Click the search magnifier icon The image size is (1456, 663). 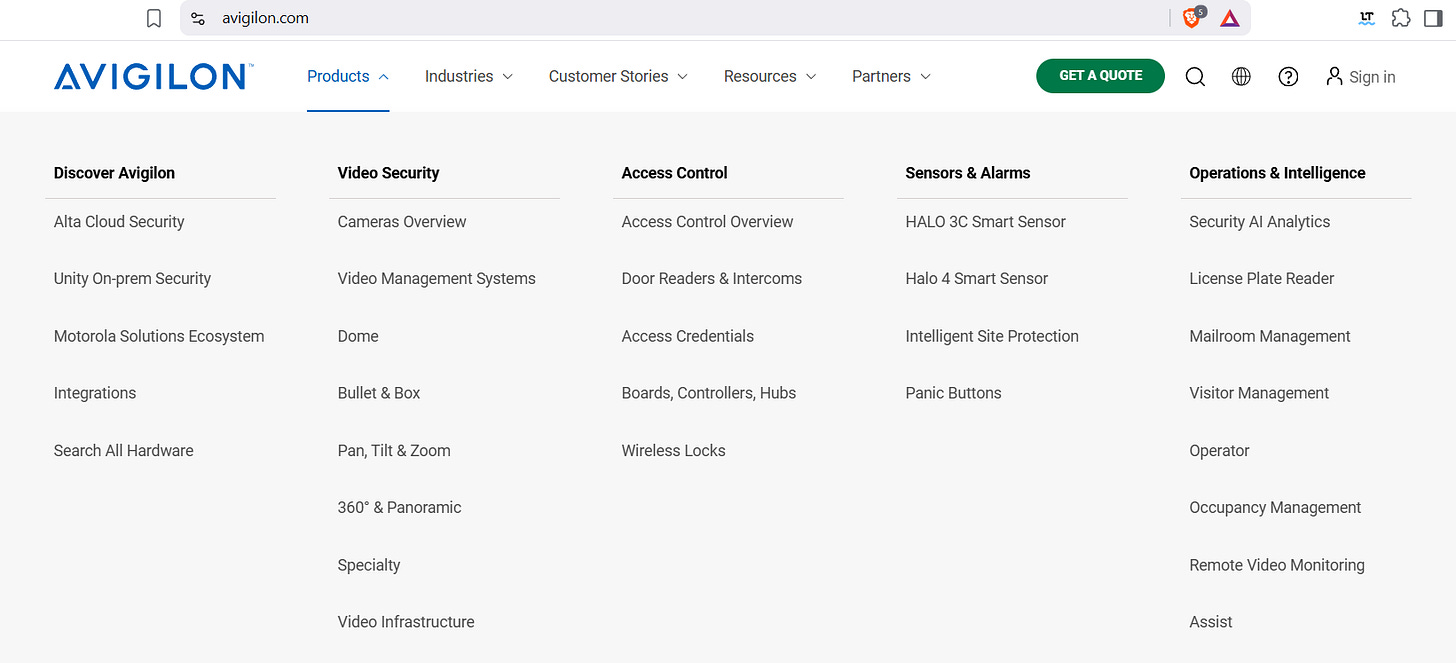[1195, 77]
